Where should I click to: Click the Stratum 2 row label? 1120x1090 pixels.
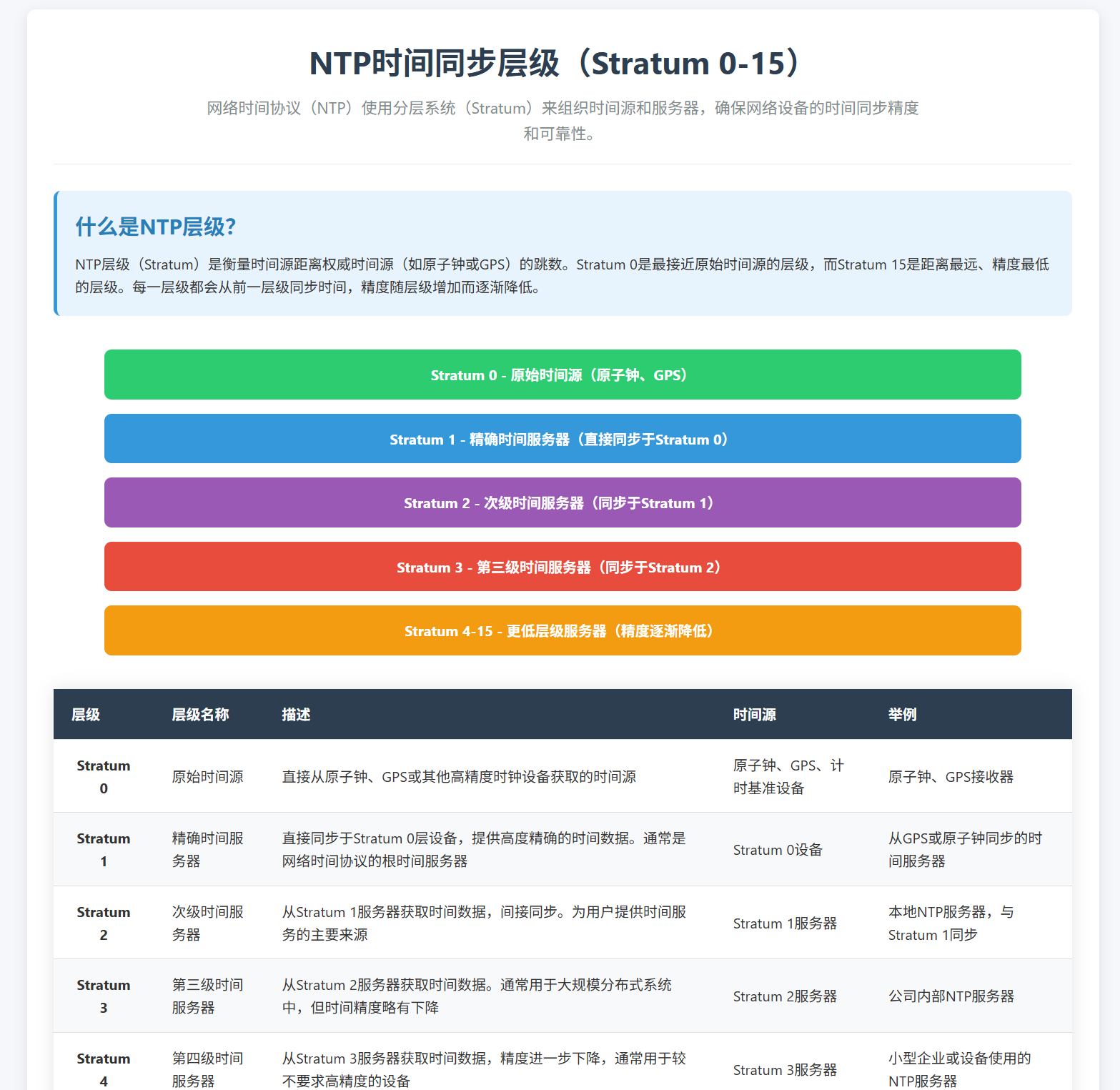click(104, 923)
